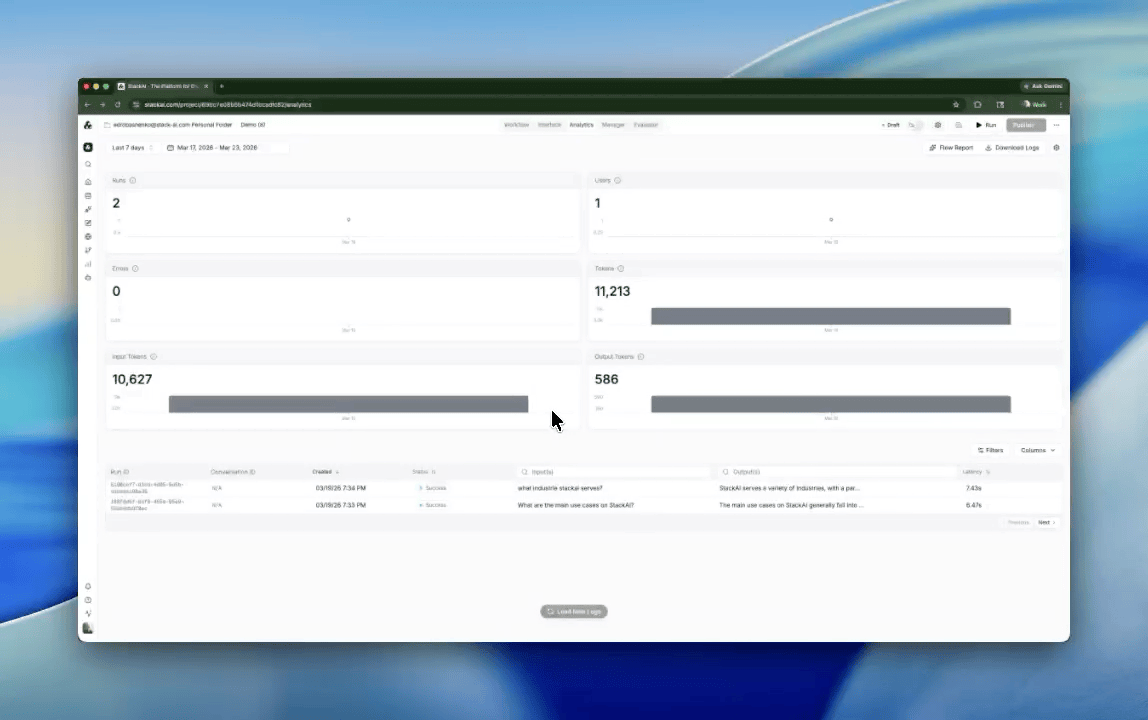Open the Columns dropdown
Viewport: 1148px width, 720px height.
(x=1038, y=450)
